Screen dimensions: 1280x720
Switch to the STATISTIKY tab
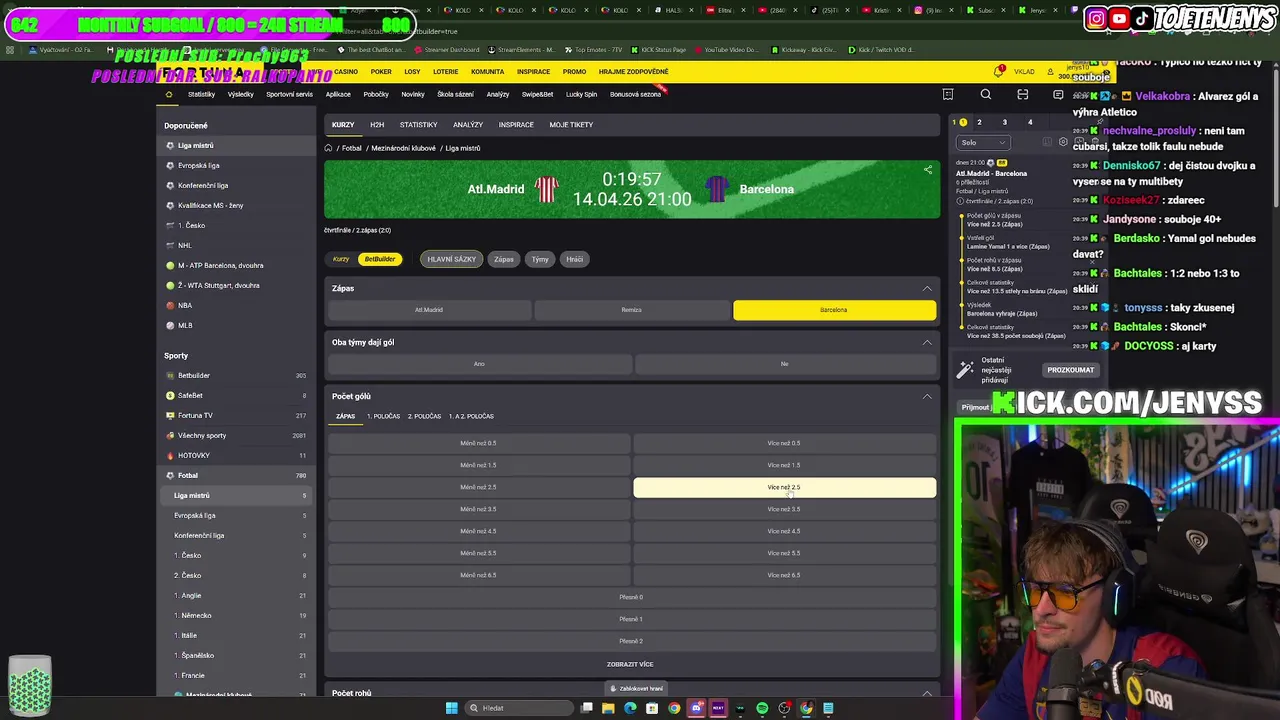tap(418, 125)
